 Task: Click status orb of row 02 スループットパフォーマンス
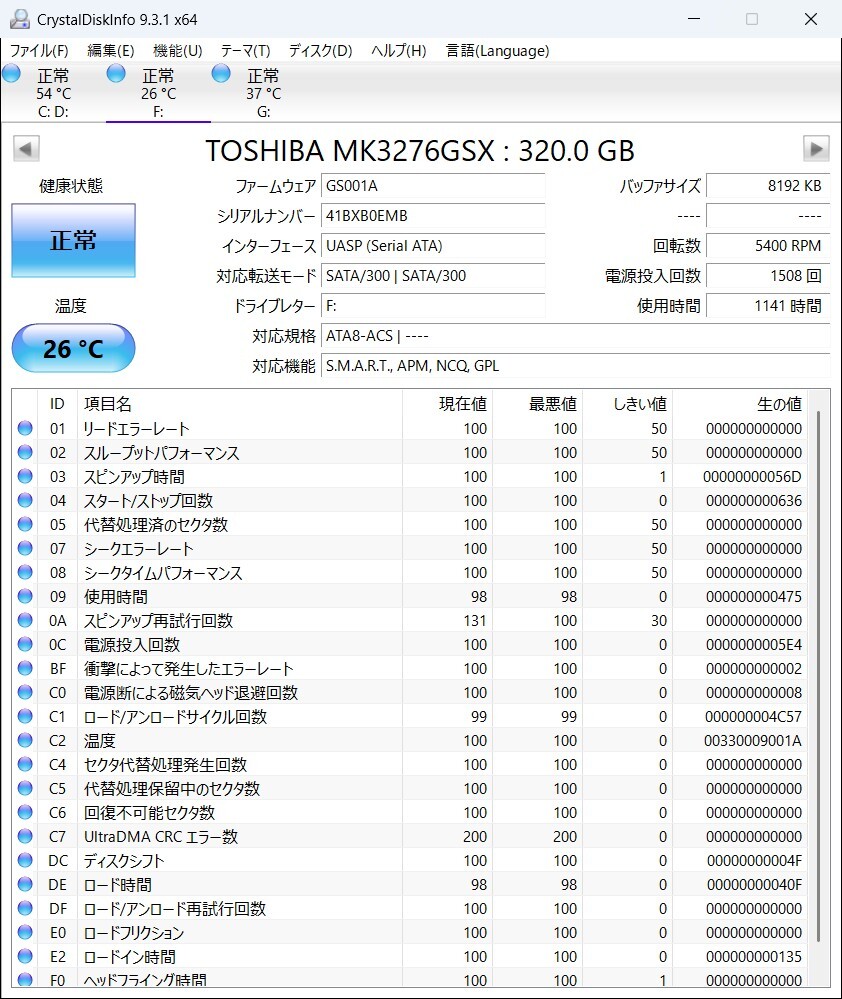[x=25, y=452]
